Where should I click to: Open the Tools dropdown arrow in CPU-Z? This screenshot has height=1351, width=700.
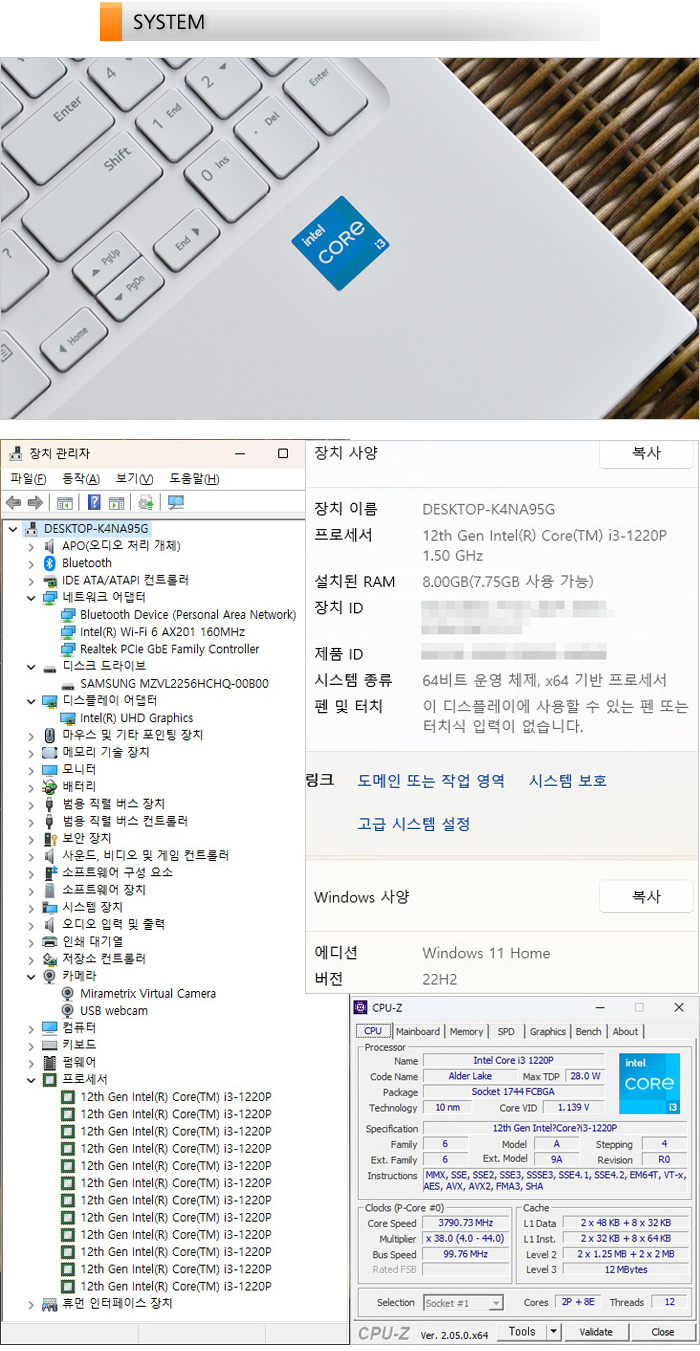pos(554,1332)
